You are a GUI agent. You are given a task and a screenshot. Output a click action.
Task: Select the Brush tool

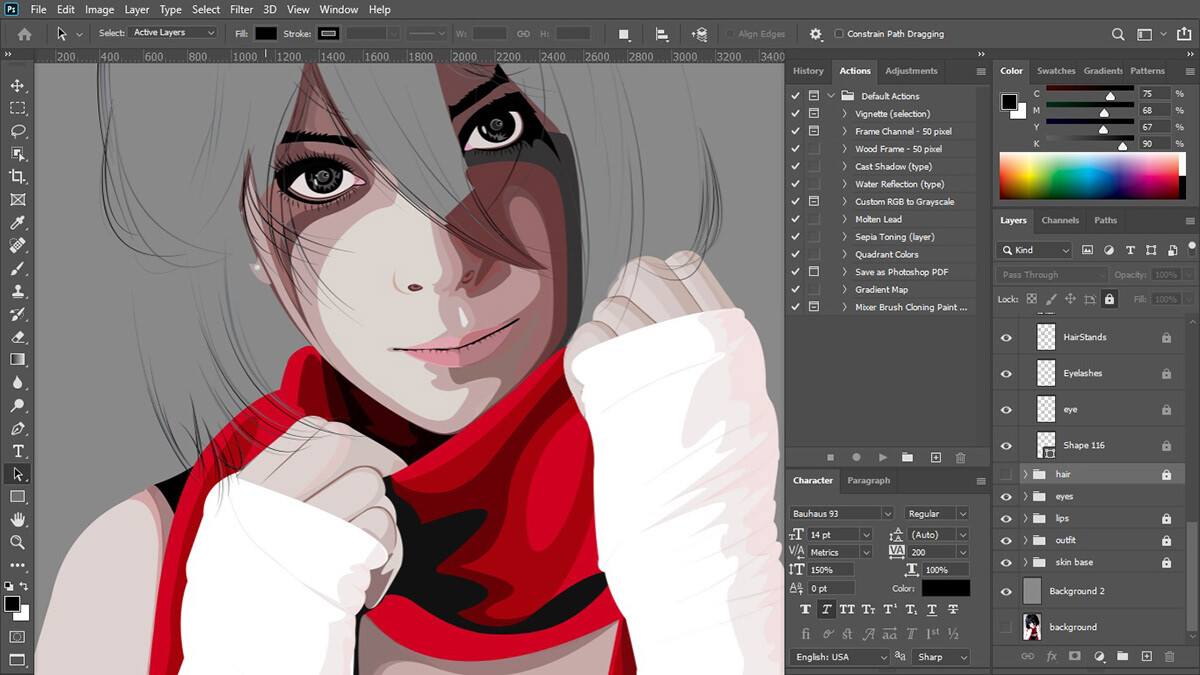click(x=17, y=268)
